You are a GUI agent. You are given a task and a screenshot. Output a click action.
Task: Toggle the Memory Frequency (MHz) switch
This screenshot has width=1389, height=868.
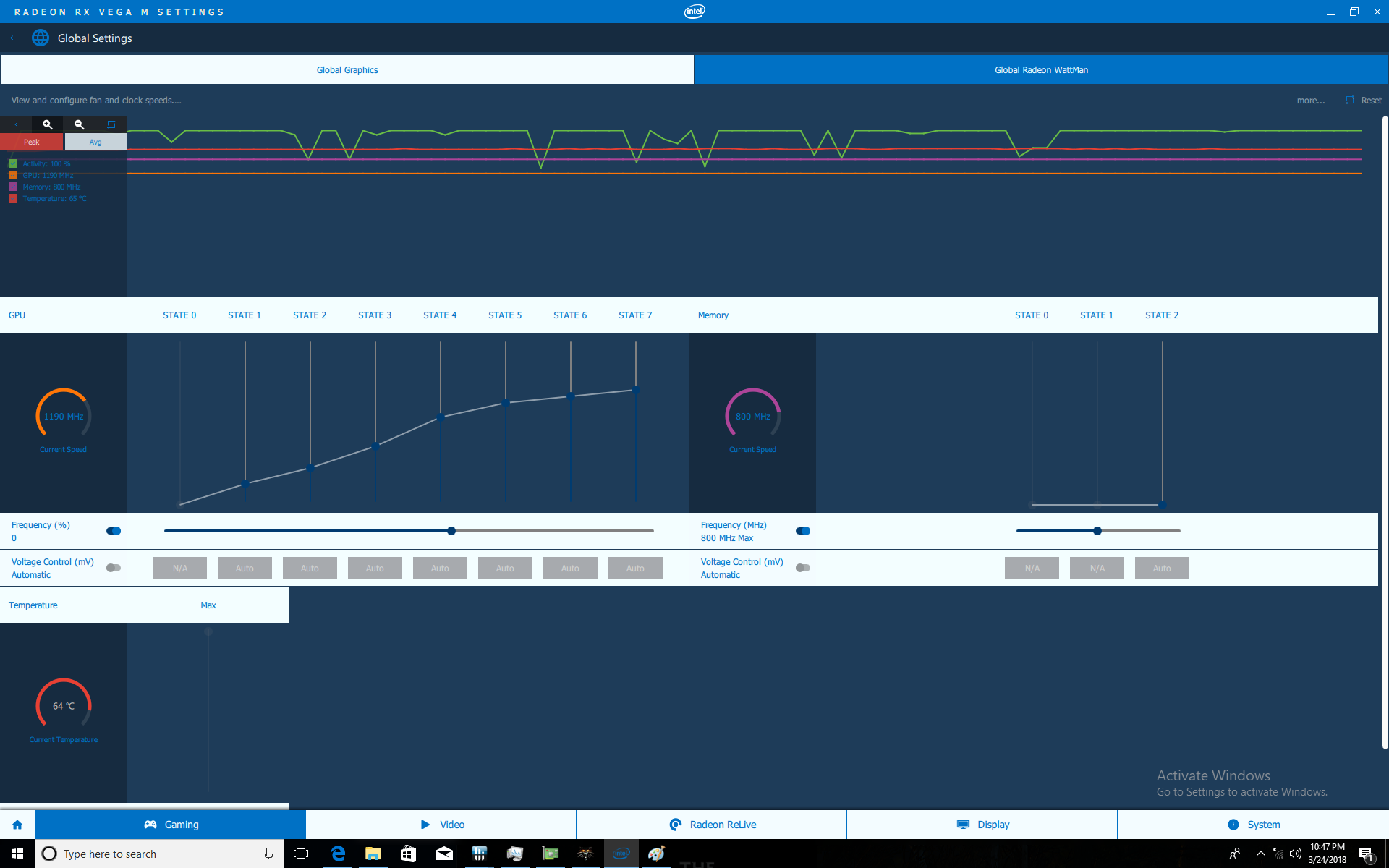pyautogui.click(x=803, y=531)
